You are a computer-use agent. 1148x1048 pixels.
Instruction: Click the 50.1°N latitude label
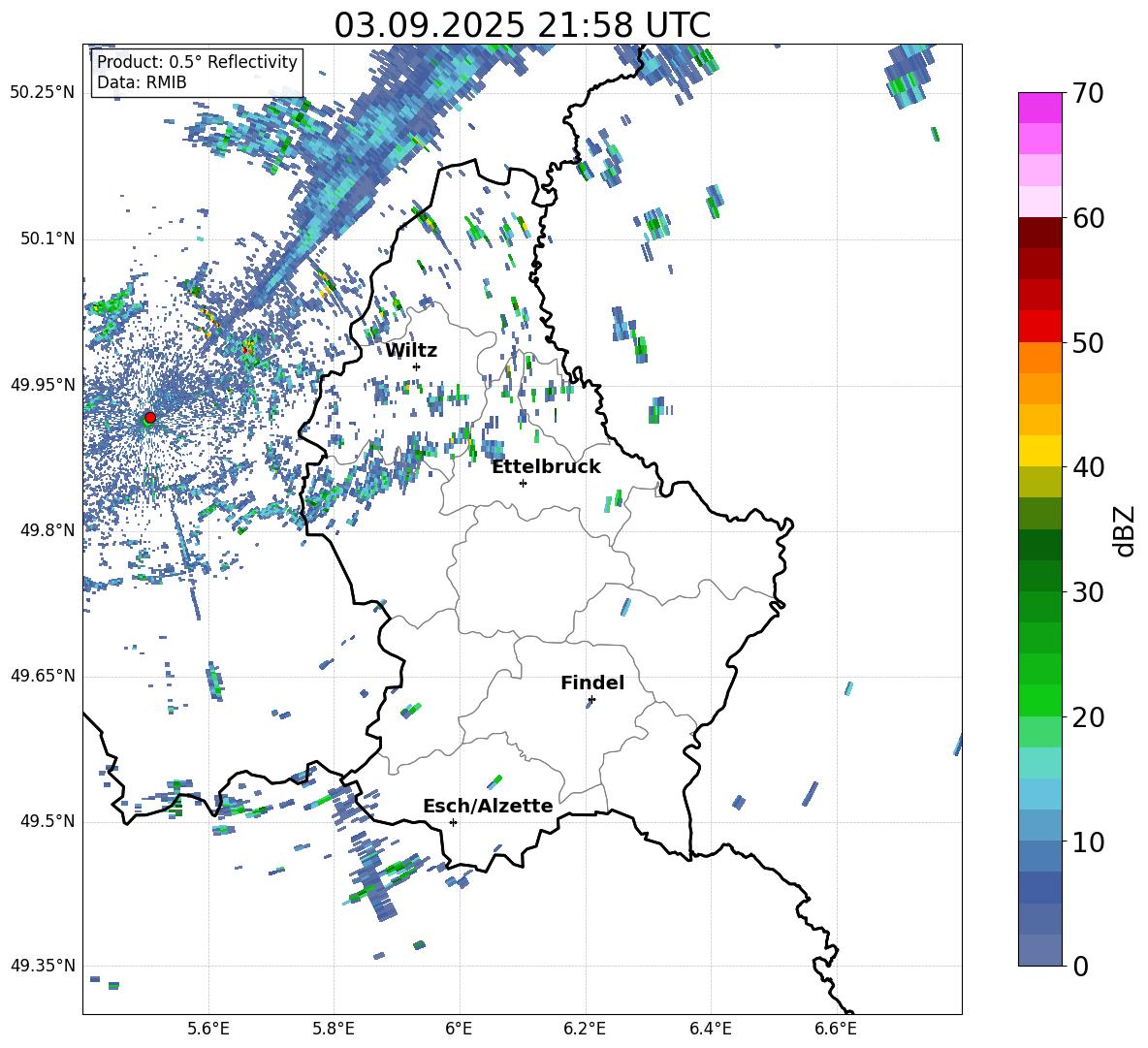click(x=48, y=238)
